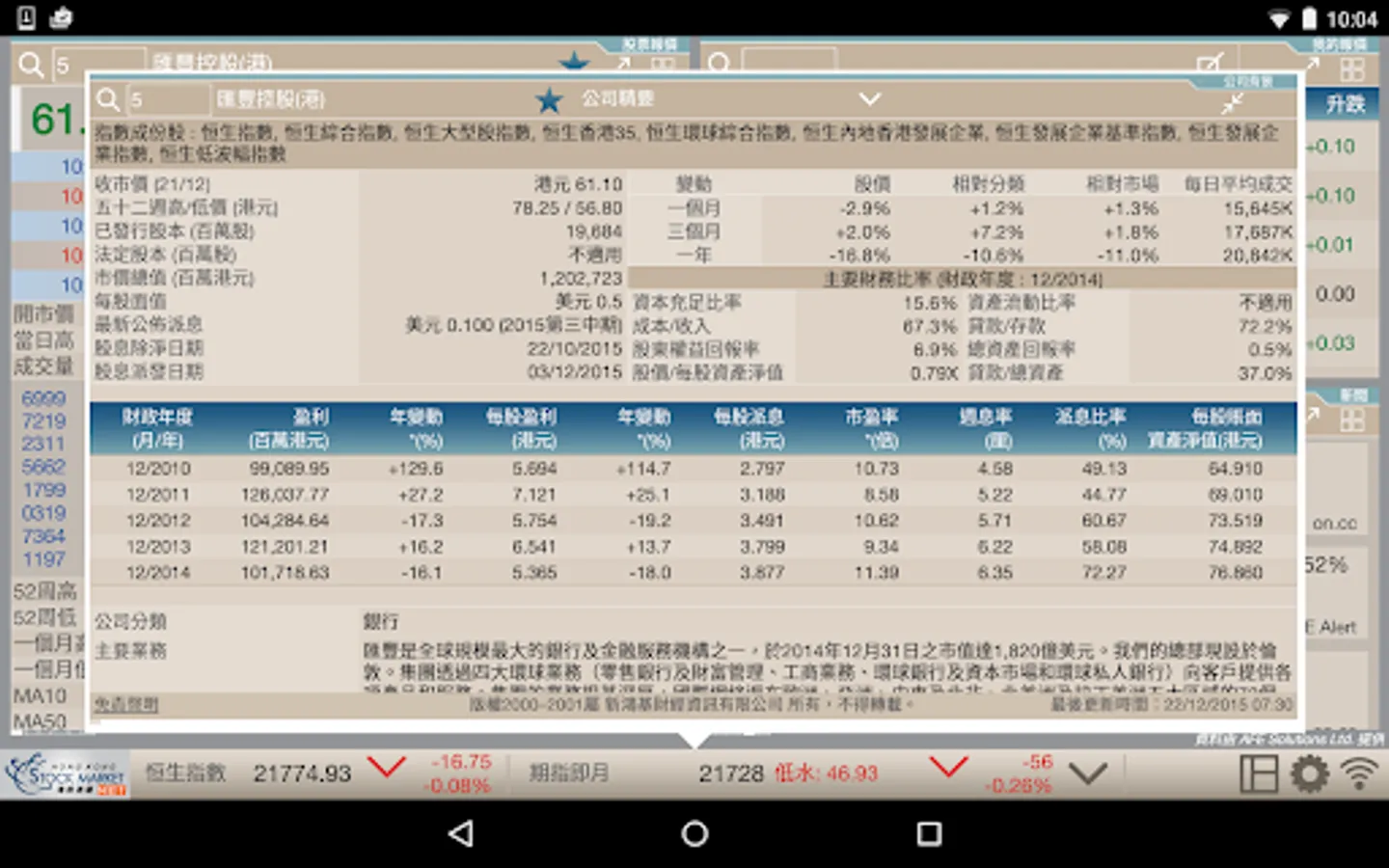Viewport: 1389px width, 868px height.
Task: Expand left background panel via arrow icon
Action: (623, 64)
